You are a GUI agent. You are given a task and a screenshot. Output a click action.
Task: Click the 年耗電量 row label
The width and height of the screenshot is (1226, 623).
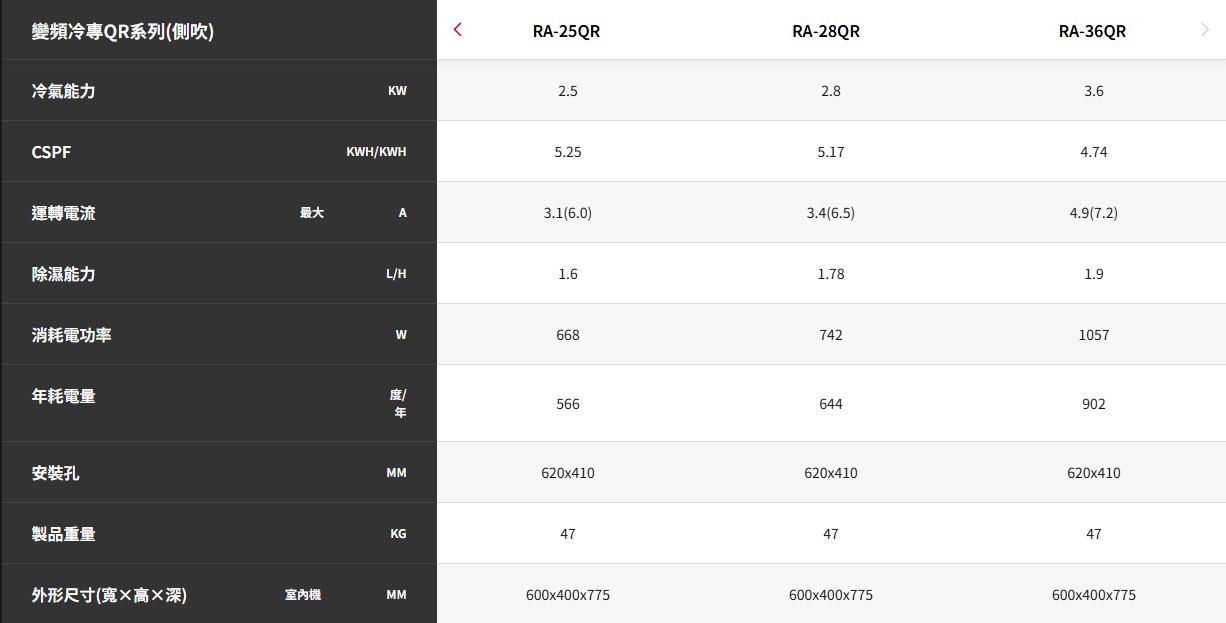pos(64,396)
